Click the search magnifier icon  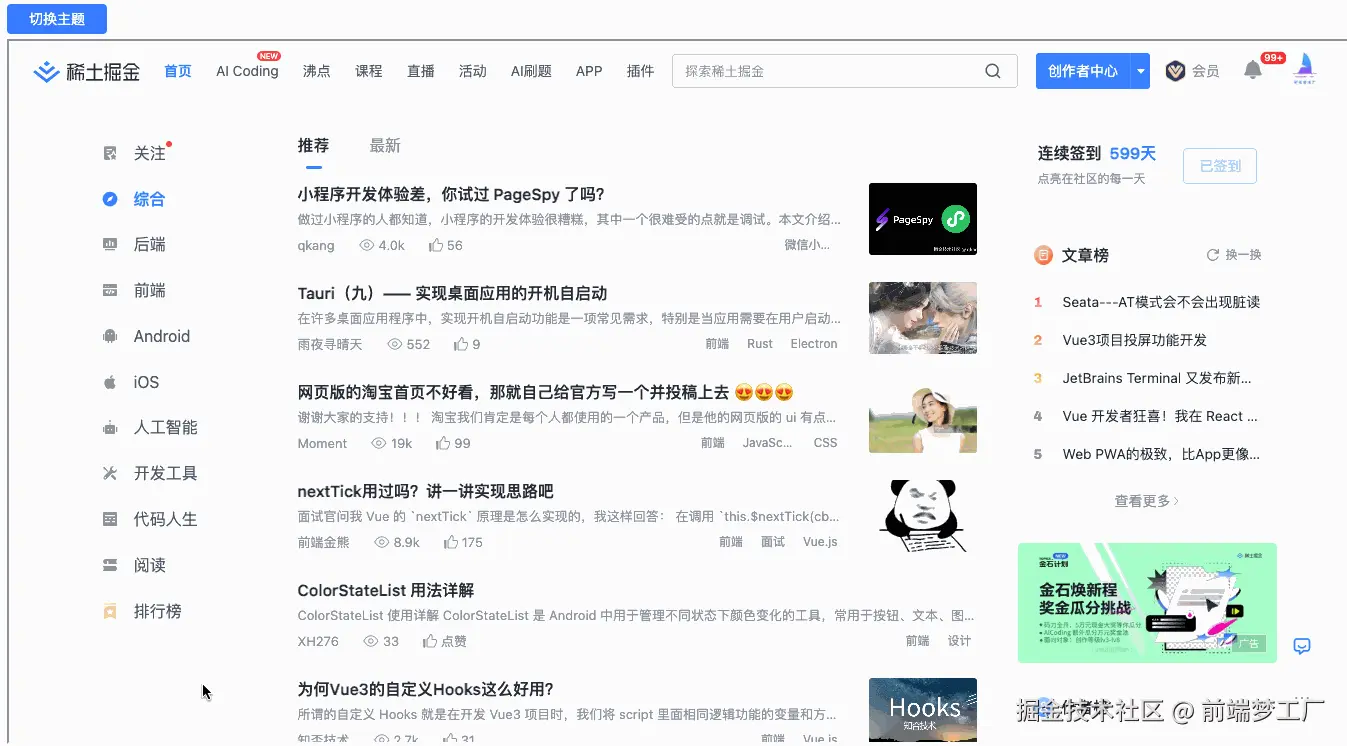(993, 71)
